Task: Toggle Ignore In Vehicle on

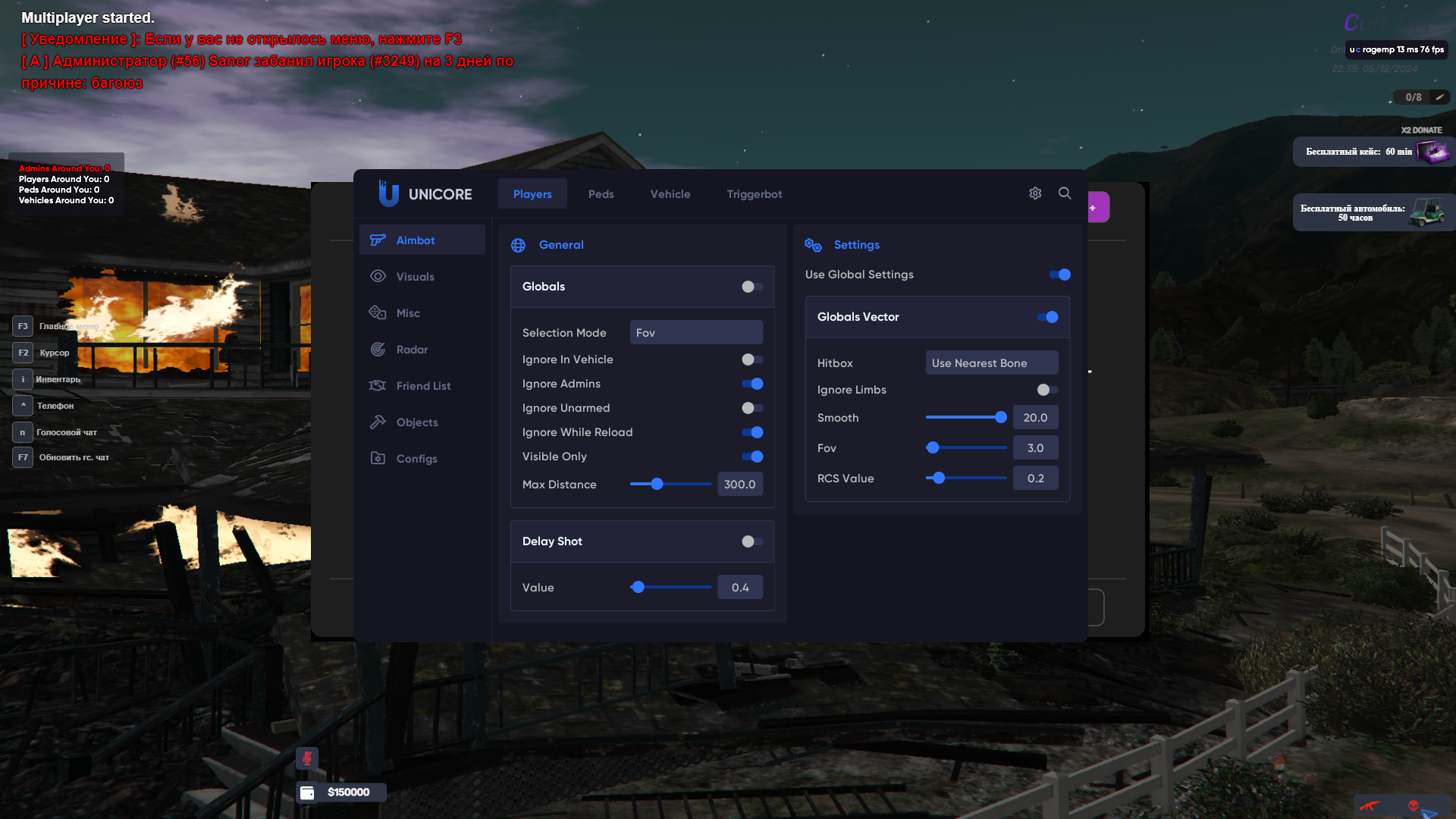Action: [x=752, y=359]
